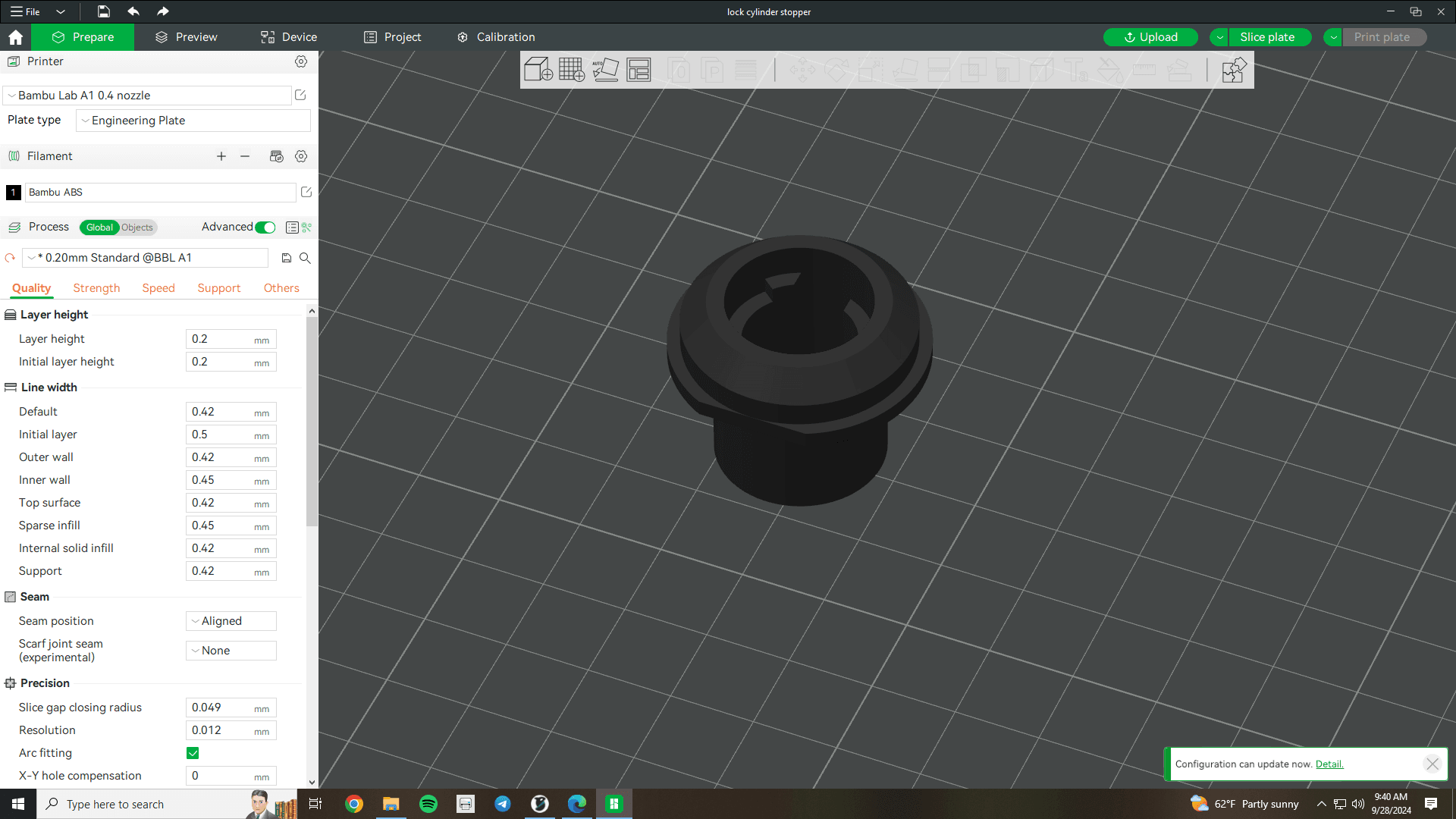
Task: Select the lock cylinder stopper model
Action: tap(800, 372)
